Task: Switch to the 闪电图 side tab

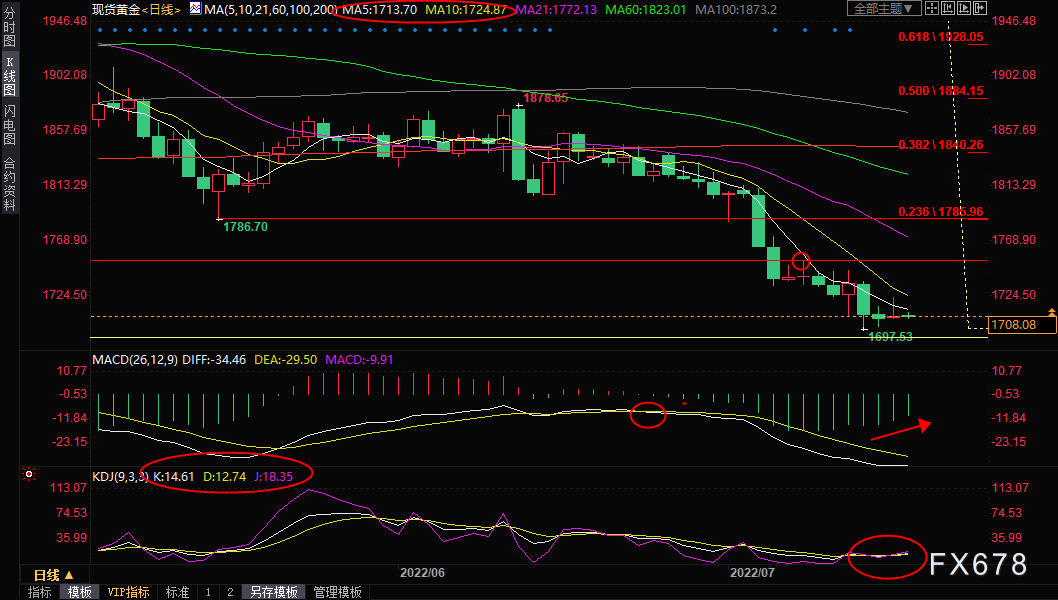Action: pos(9,125)
